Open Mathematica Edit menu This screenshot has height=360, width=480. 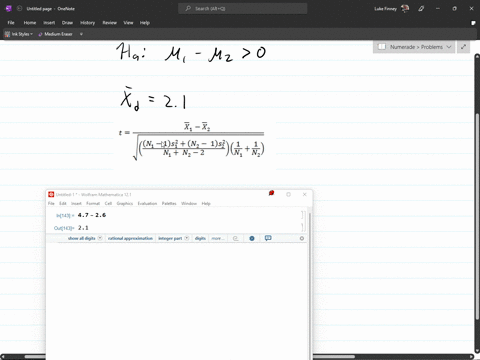63,203
